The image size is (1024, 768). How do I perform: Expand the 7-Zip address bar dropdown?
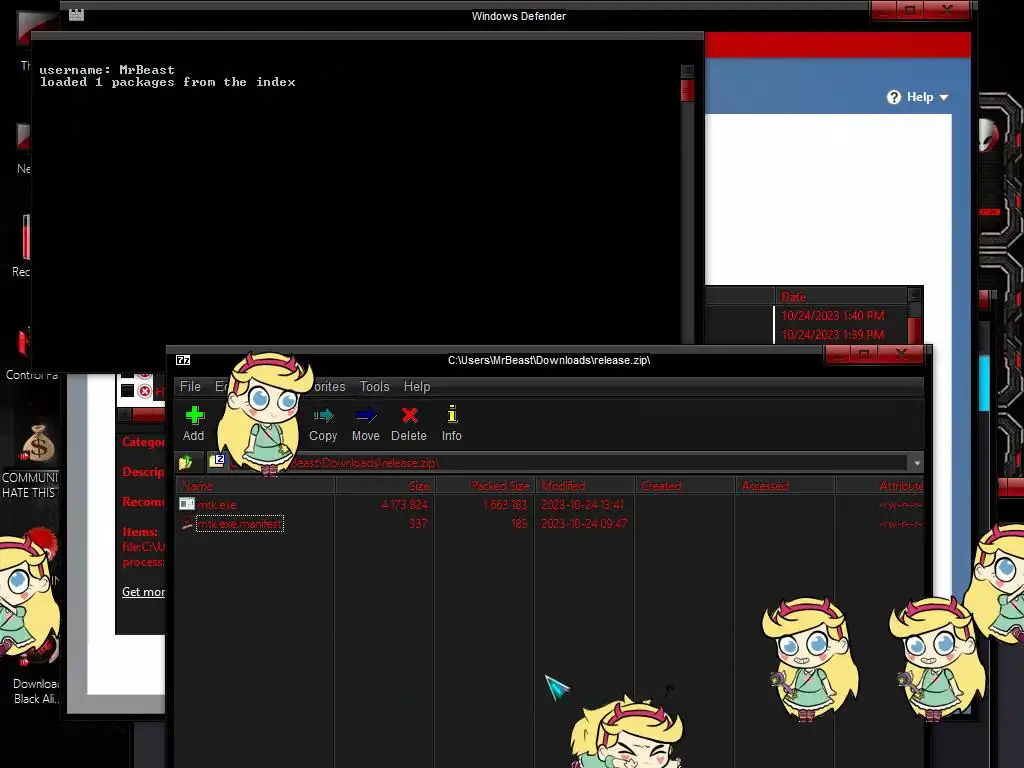(917, 463)
